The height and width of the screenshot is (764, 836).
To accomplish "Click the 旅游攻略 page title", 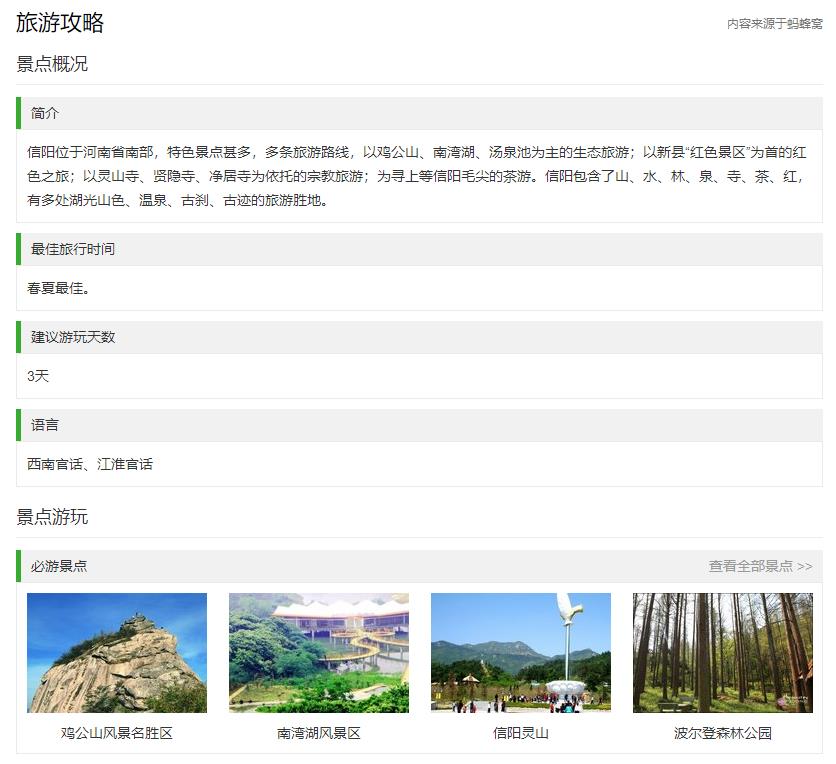I will 60,22.
